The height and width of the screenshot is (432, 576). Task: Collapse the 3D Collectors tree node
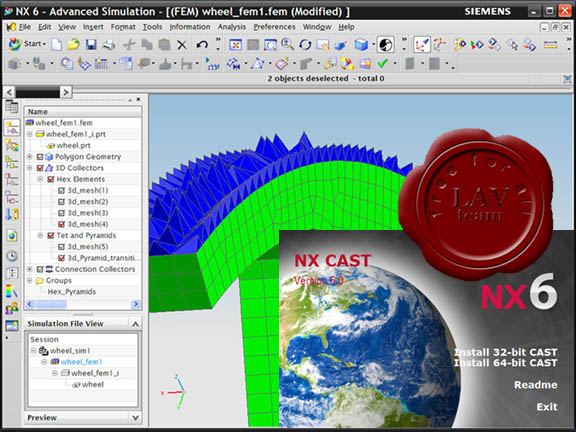click(x=30, y=168)
